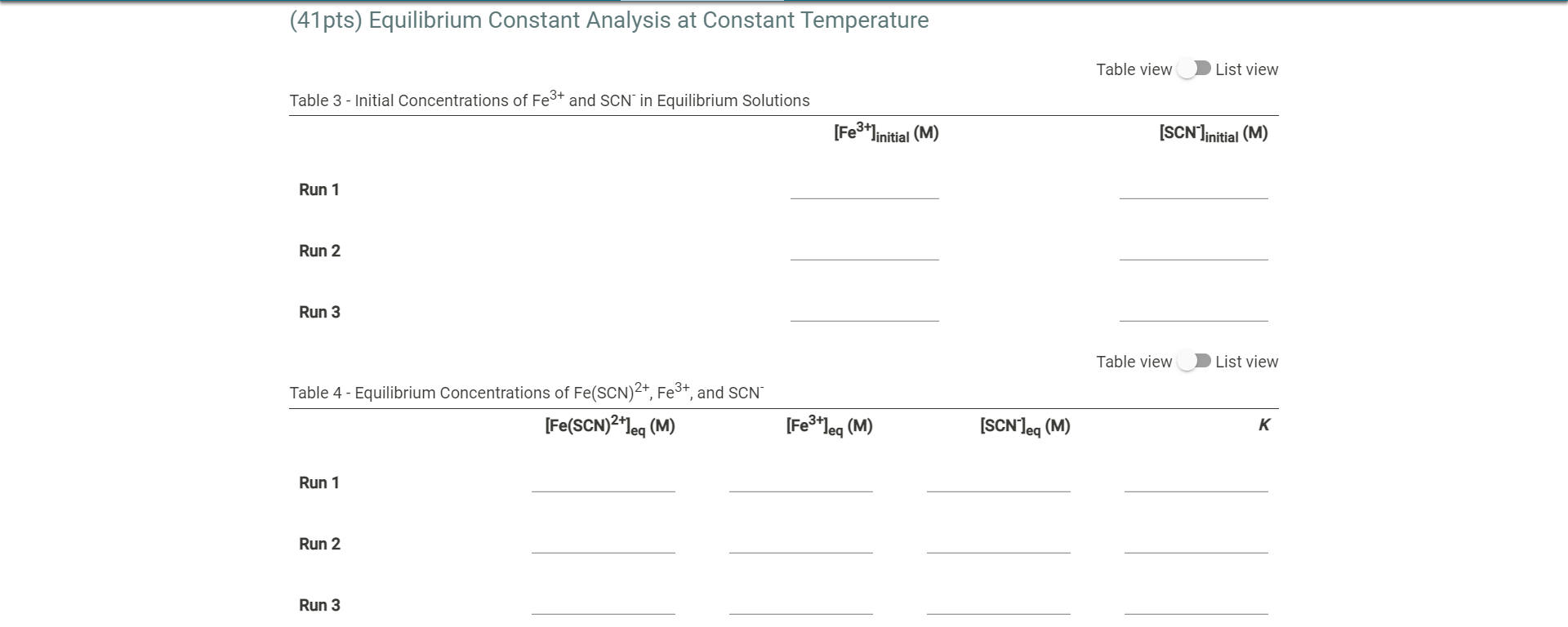
Task: Click the Table view label near Table 3
Action: (x=1134, y=69)
